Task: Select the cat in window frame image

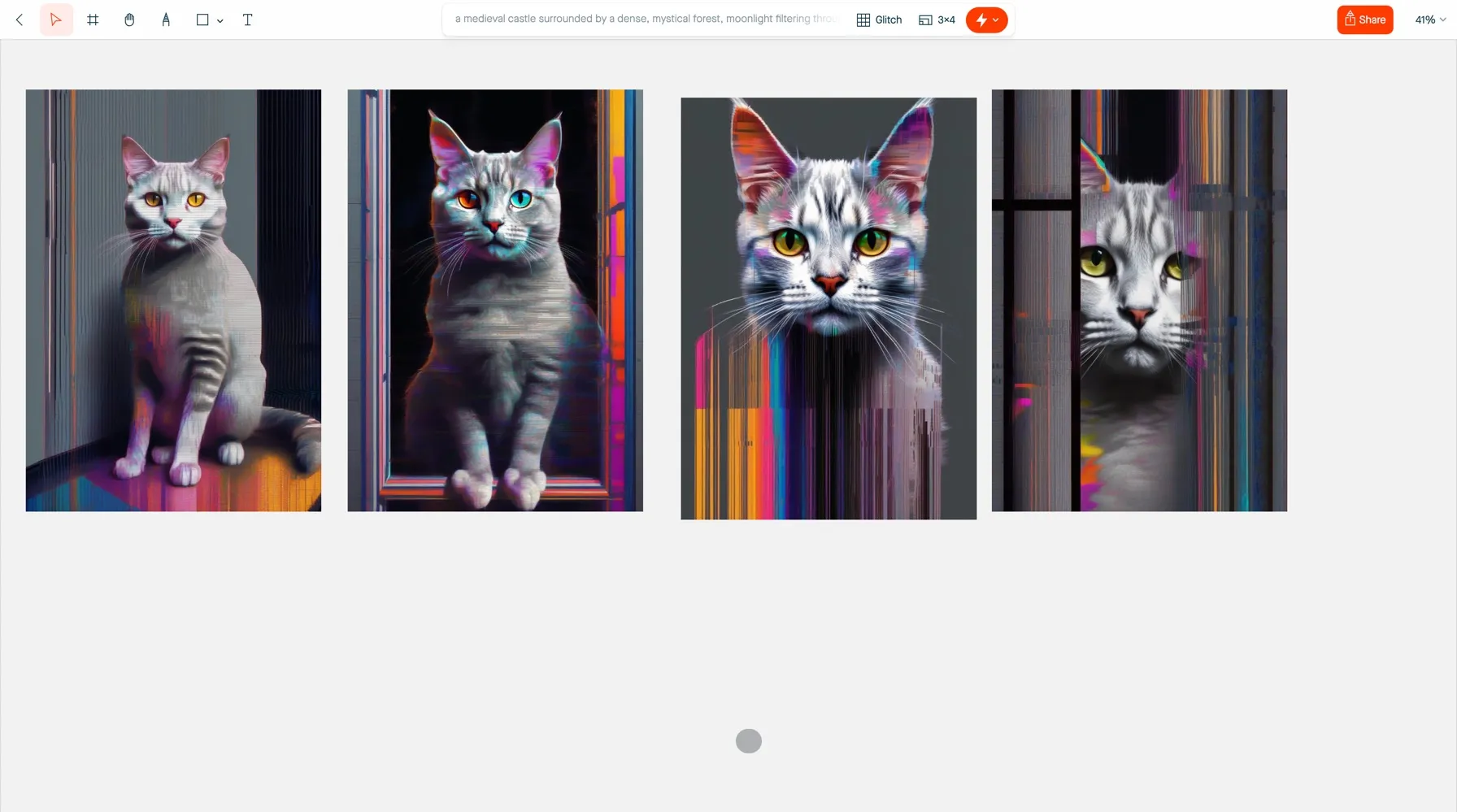Action: (494, 299)
